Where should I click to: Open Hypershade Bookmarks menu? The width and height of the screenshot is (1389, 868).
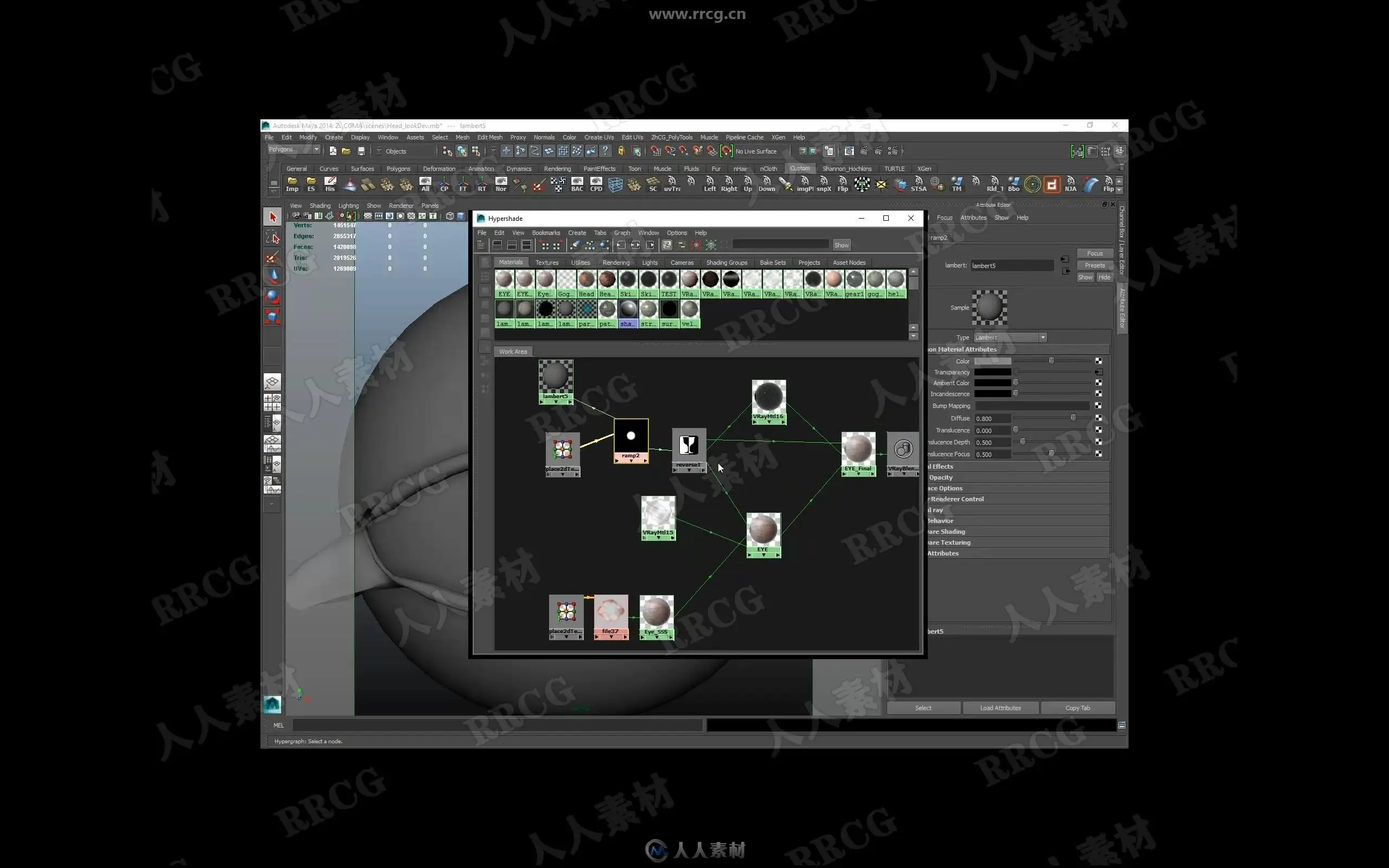tap(546, 233)
